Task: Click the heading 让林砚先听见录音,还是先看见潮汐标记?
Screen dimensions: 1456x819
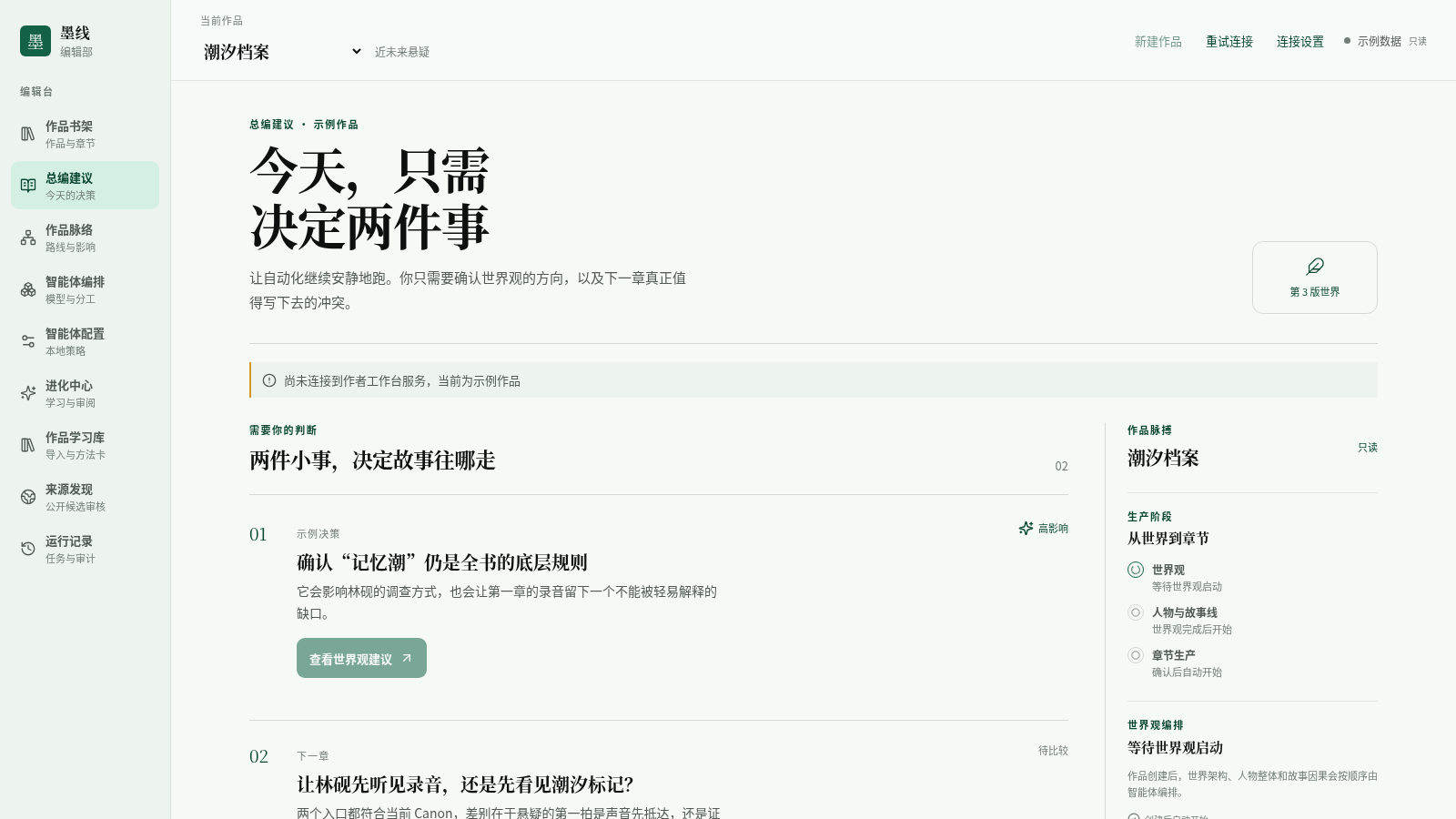Action: click(465, 784)
